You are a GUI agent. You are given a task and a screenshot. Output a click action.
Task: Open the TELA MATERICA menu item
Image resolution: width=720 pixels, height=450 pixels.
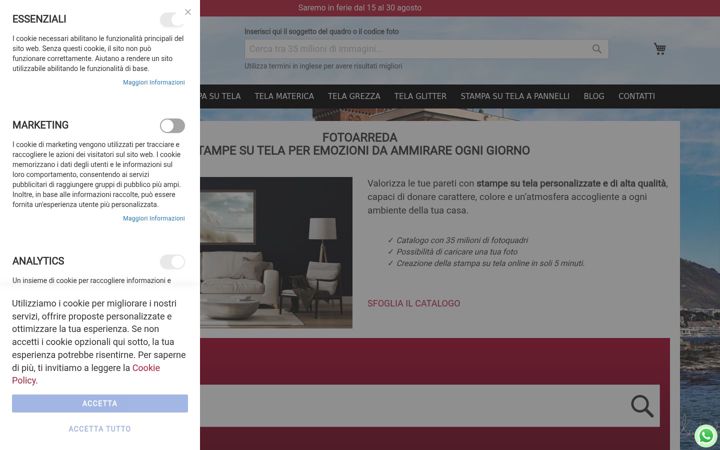click(x=284, y=96)
